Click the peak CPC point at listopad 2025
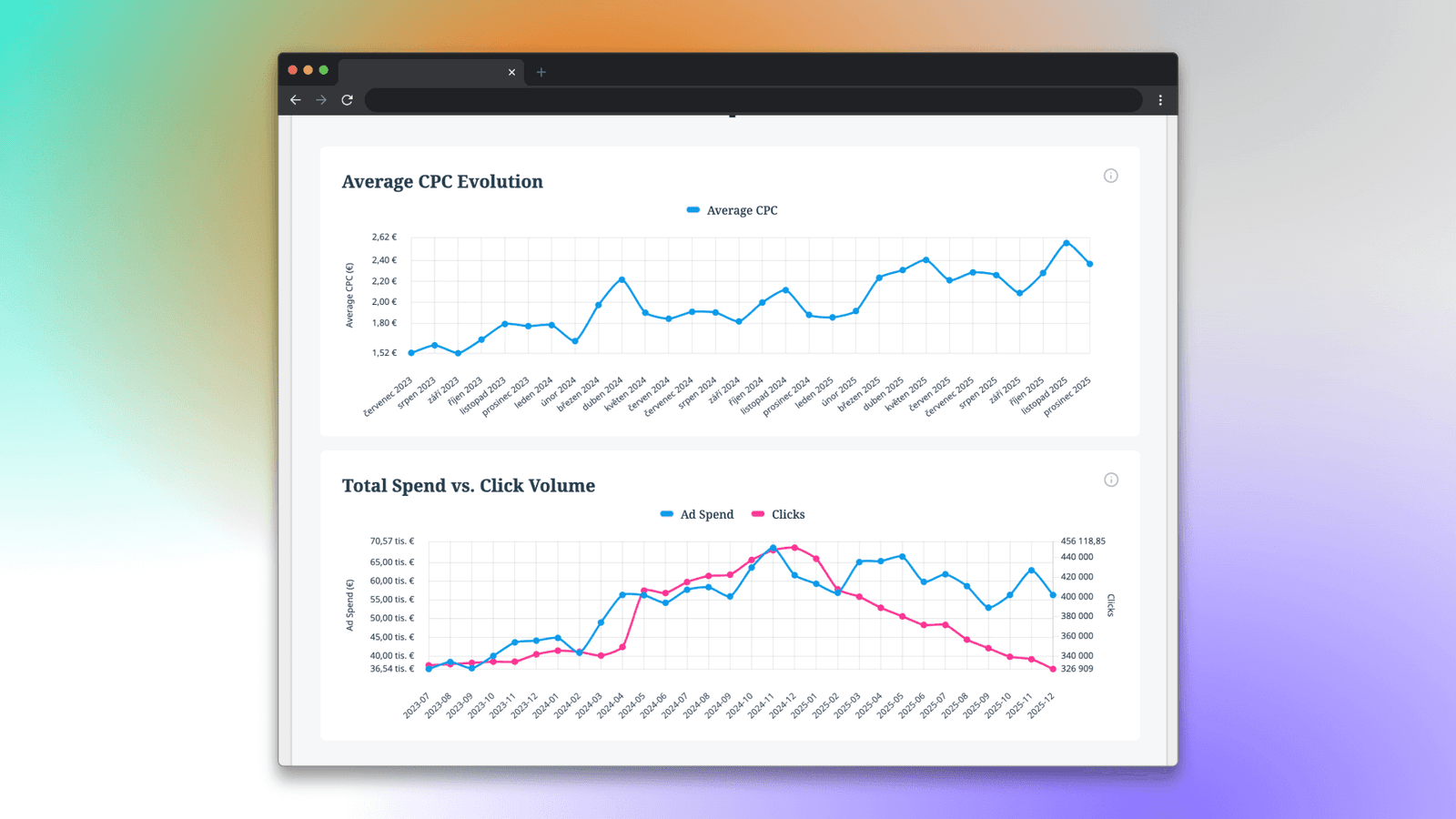 pos(1067,243)
